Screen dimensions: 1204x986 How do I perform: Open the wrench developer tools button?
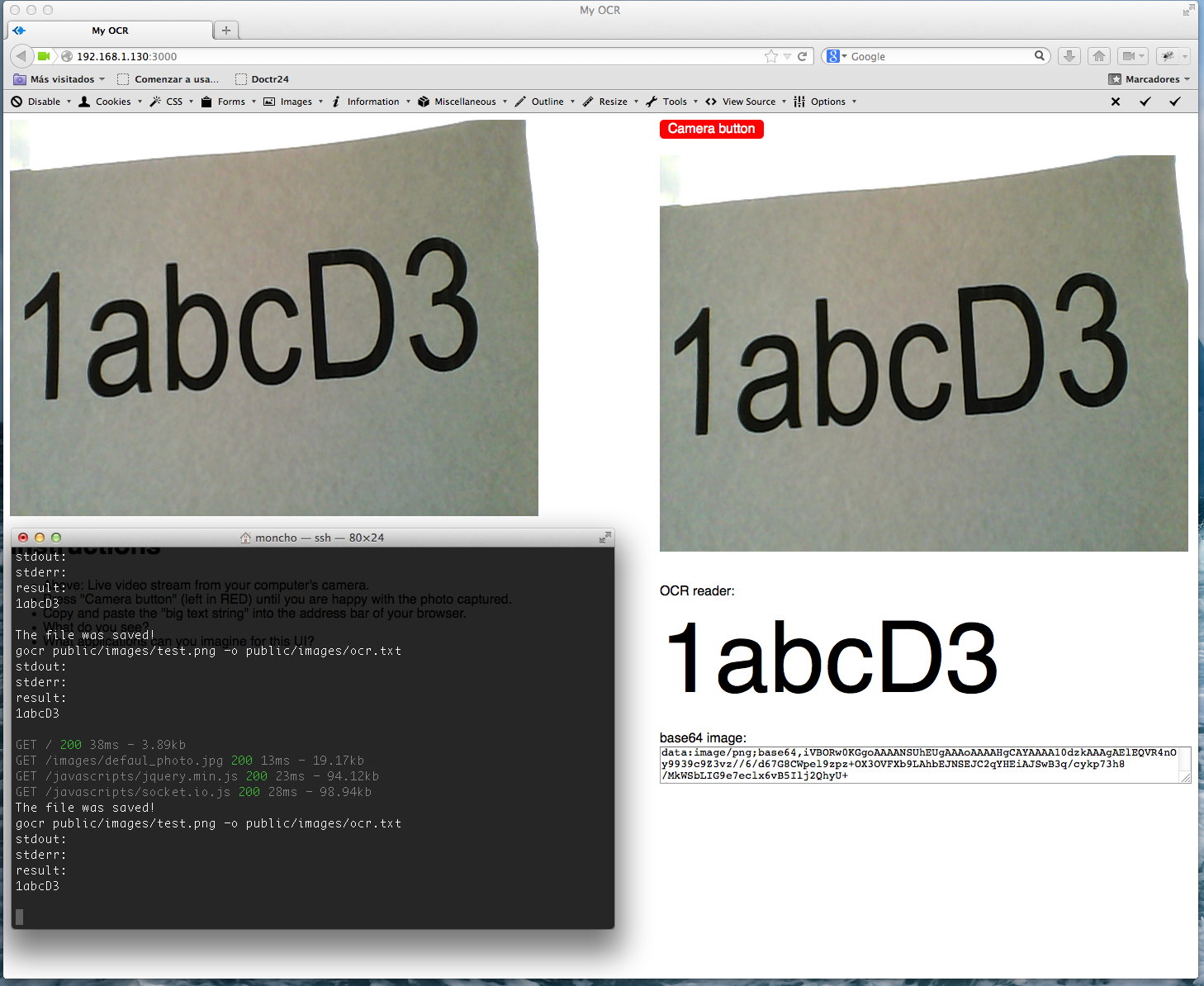(1168, 56)
